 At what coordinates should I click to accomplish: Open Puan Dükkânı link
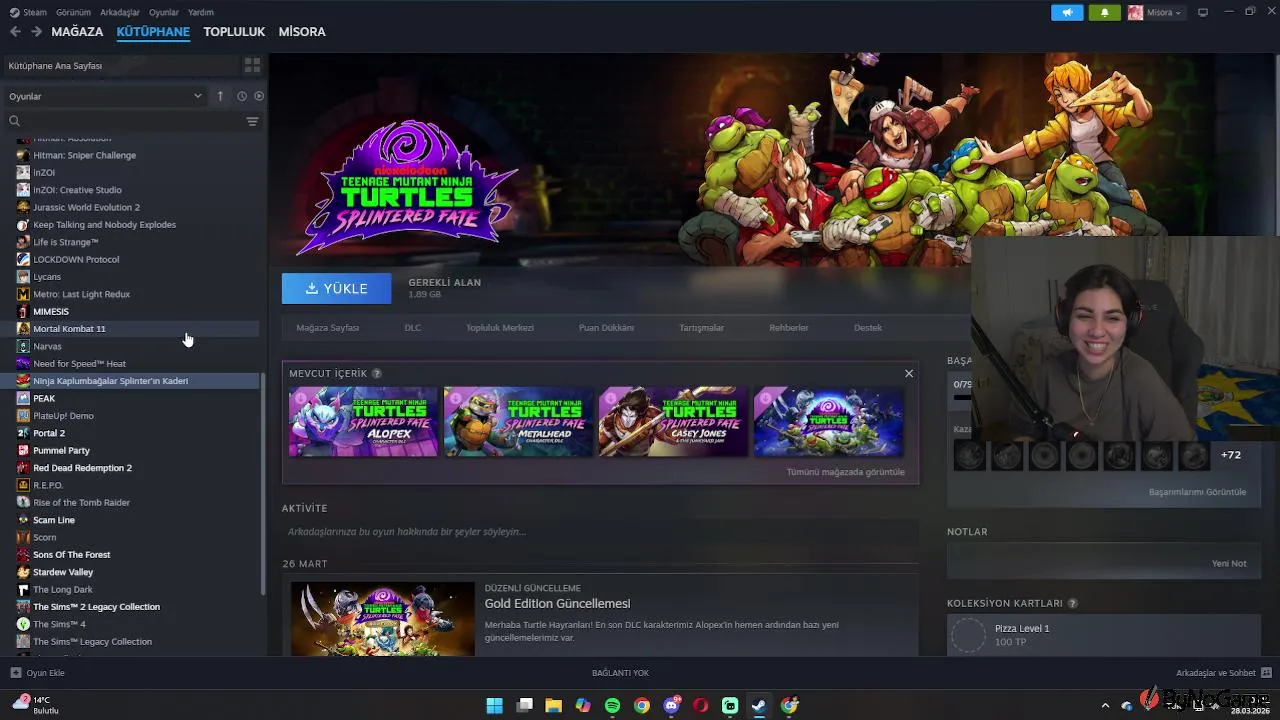click(606, 328)
